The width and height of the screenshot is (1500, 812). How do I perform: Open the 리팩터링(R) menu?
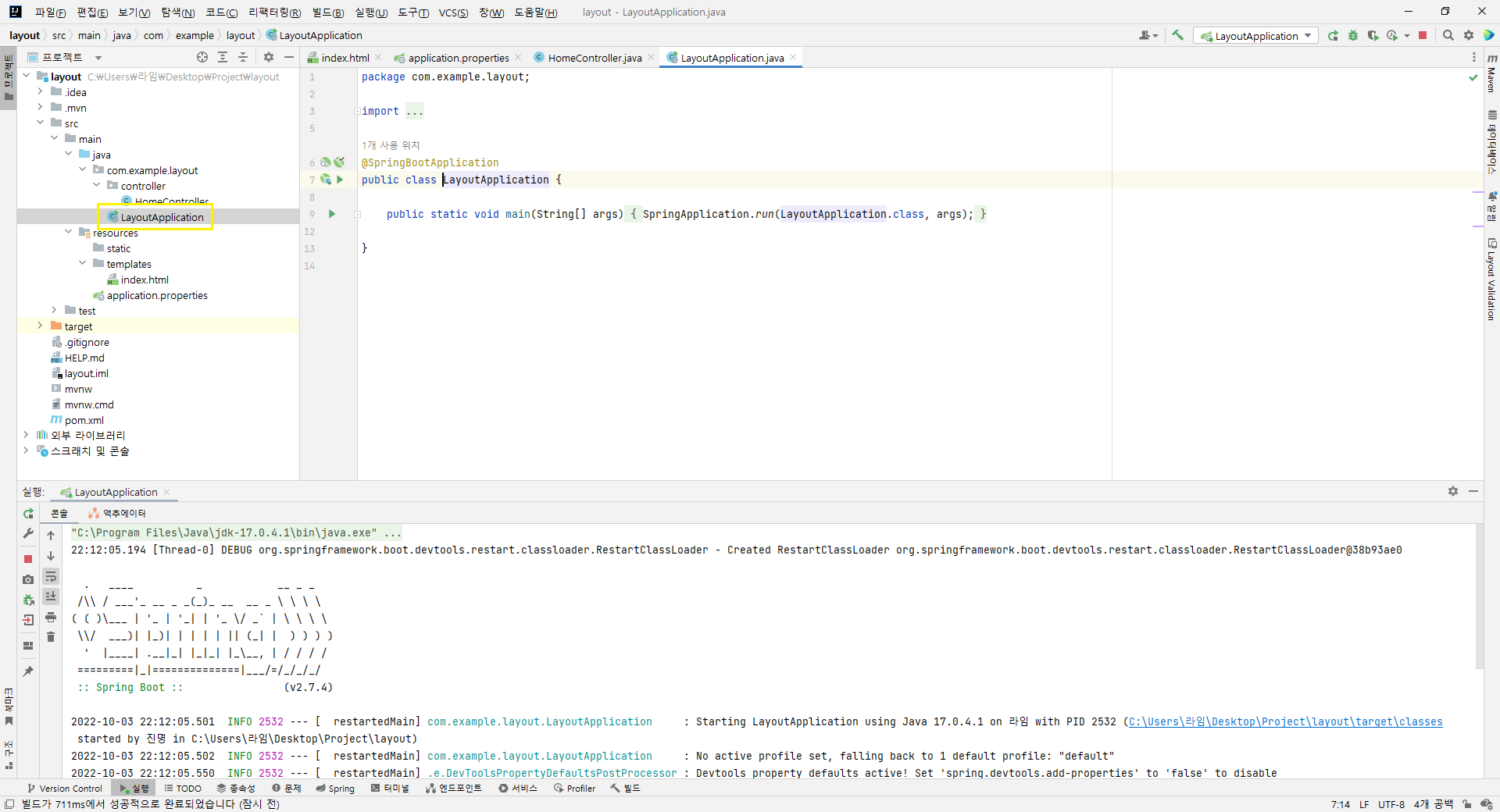(274, 12)
